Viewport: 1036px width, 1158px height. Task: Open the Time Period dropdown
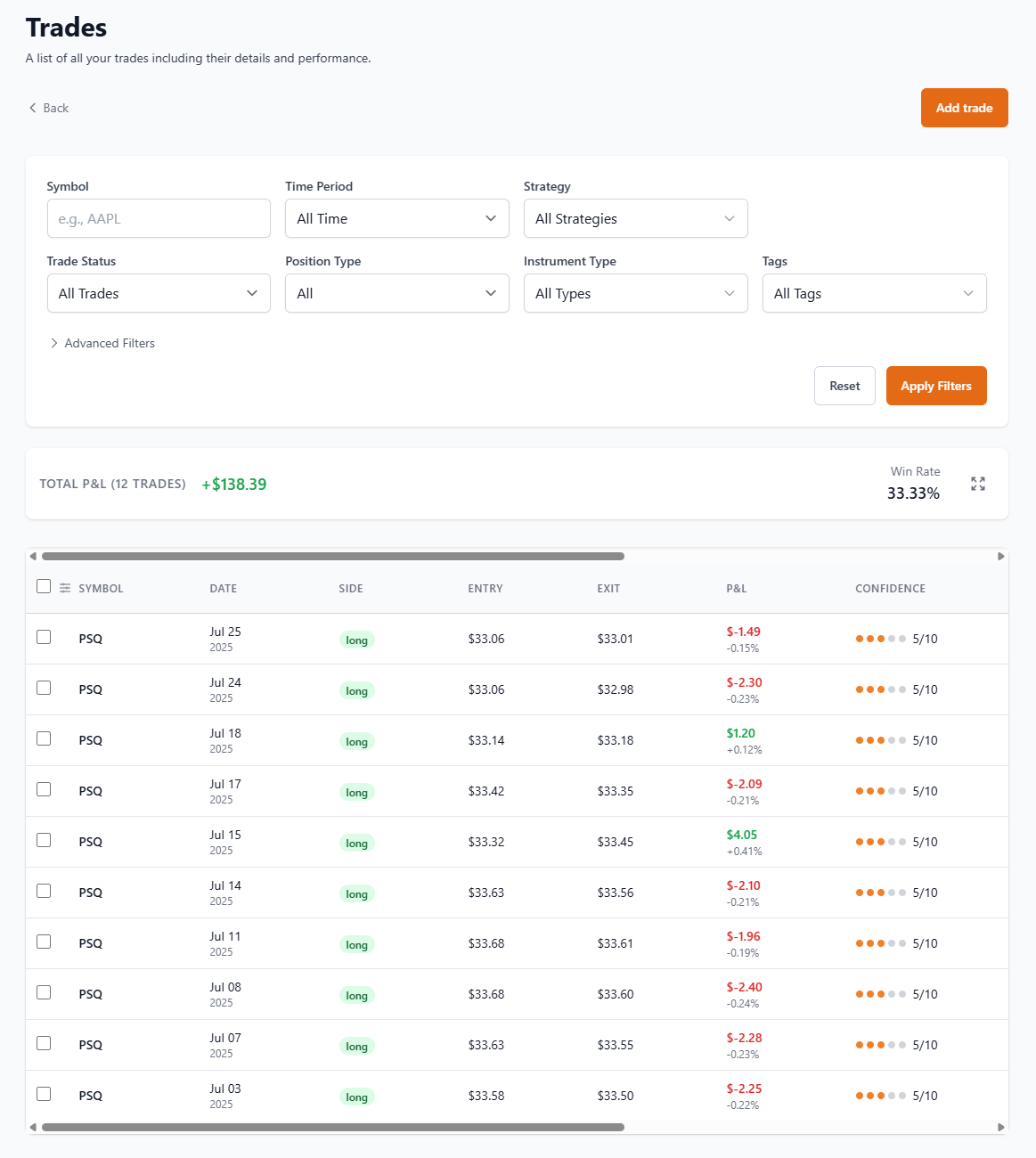tap(396, 218)
